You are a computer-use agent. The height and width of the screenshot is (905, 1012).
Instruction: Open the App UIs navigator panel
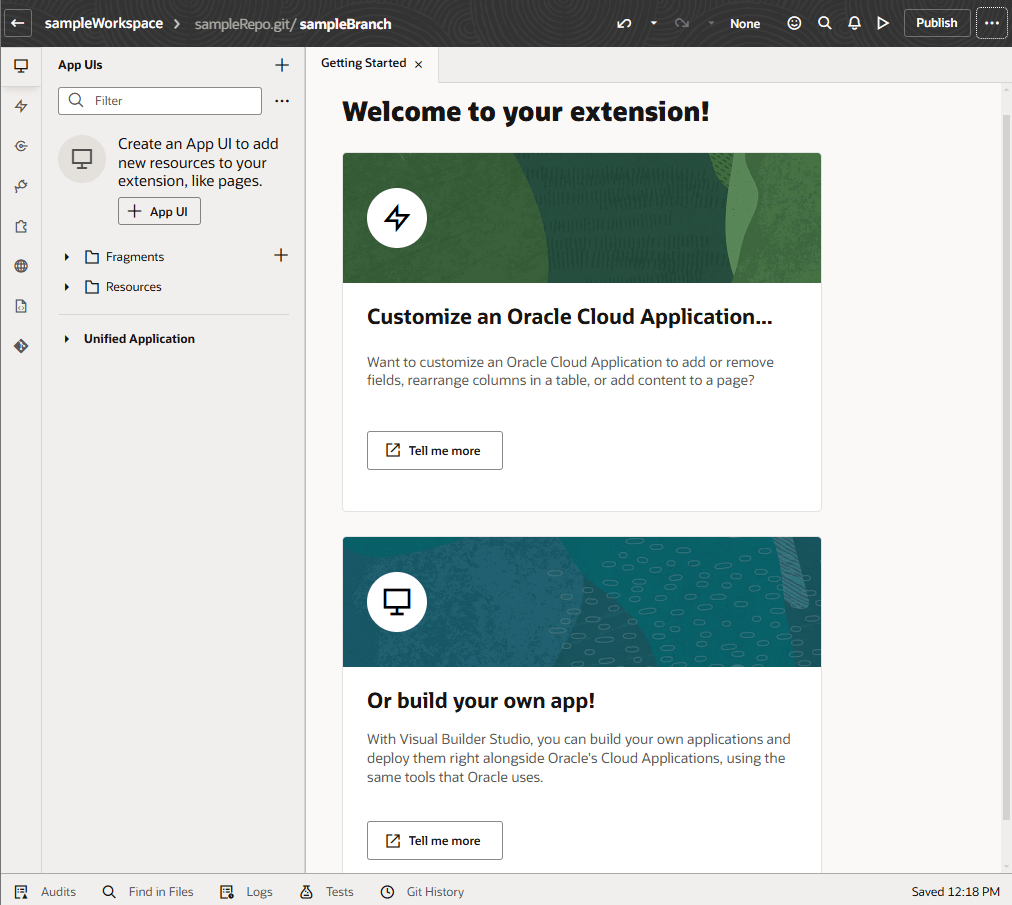point(21,65)
